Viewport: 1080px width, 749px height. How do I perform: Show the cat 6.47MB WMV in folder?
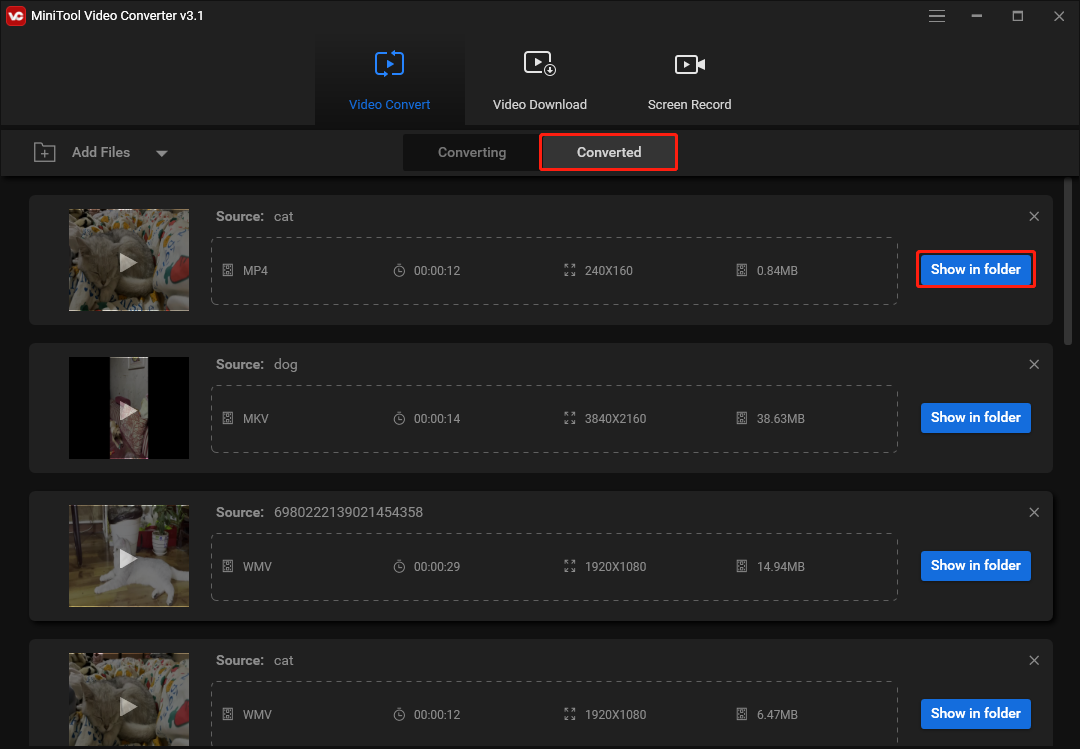(975, 714)
